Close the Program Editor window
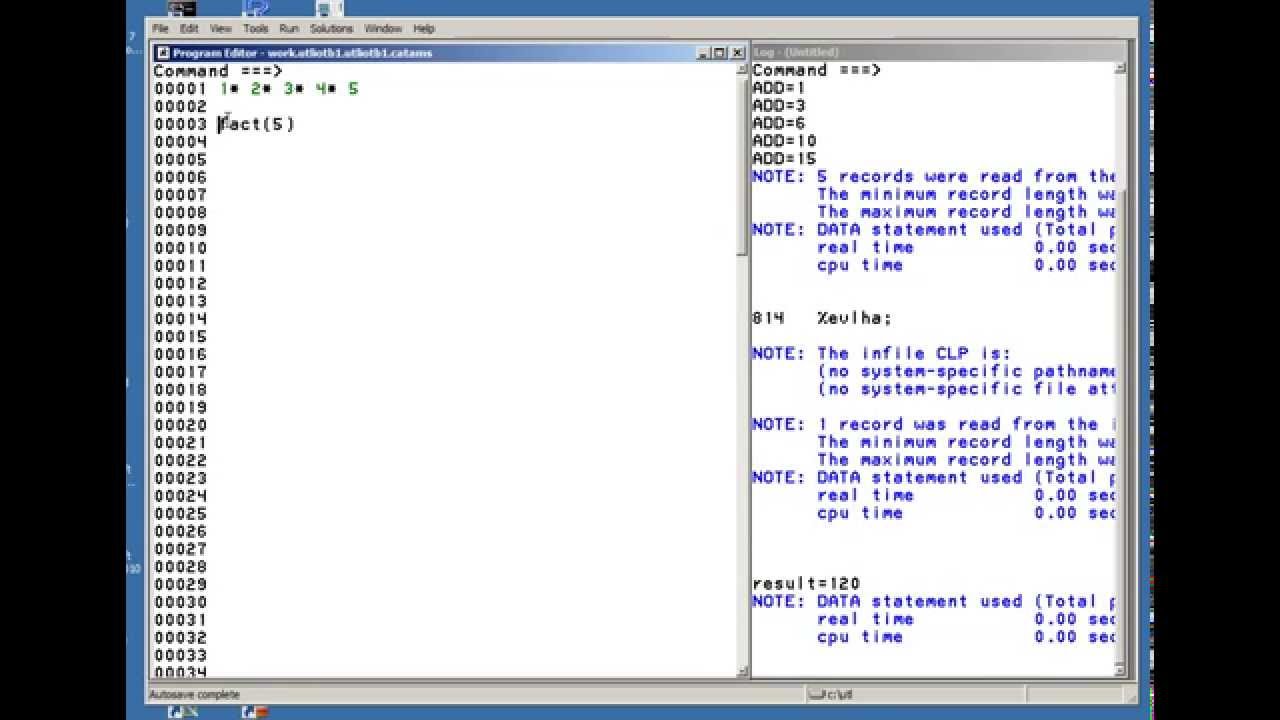 tap(737, 53)
